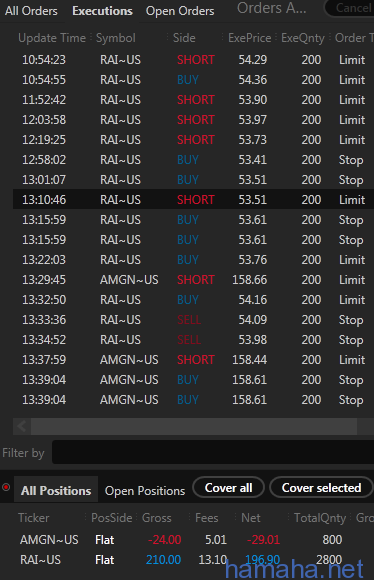
Task: Focus the Filter by input field
Action: click(x=213, y=452)
